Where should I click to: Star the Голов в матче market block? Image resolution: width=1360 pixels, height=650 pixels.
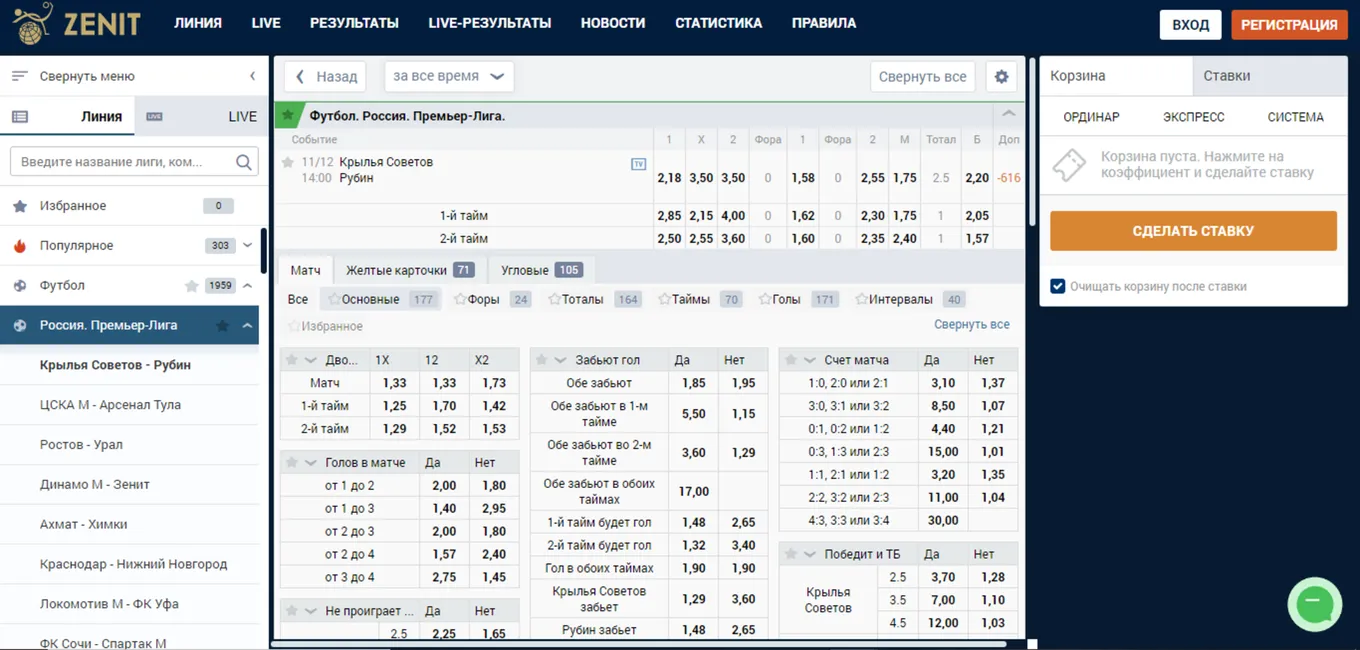click(292, 463)
